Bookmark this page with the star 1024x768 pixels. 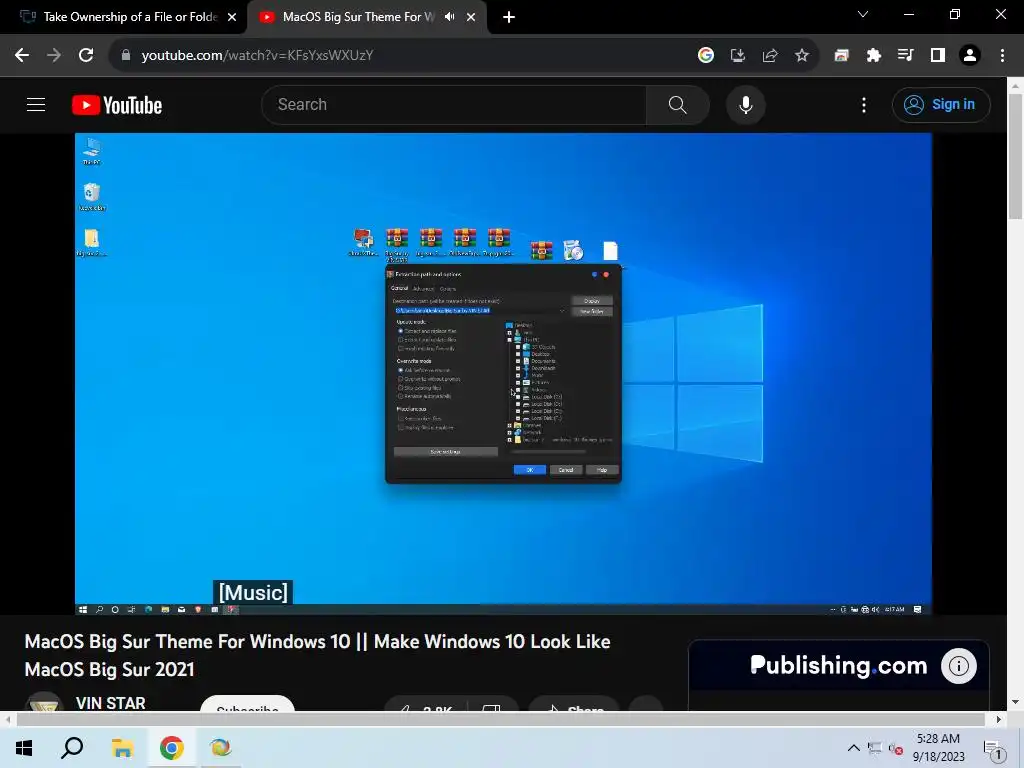point(802,55)
